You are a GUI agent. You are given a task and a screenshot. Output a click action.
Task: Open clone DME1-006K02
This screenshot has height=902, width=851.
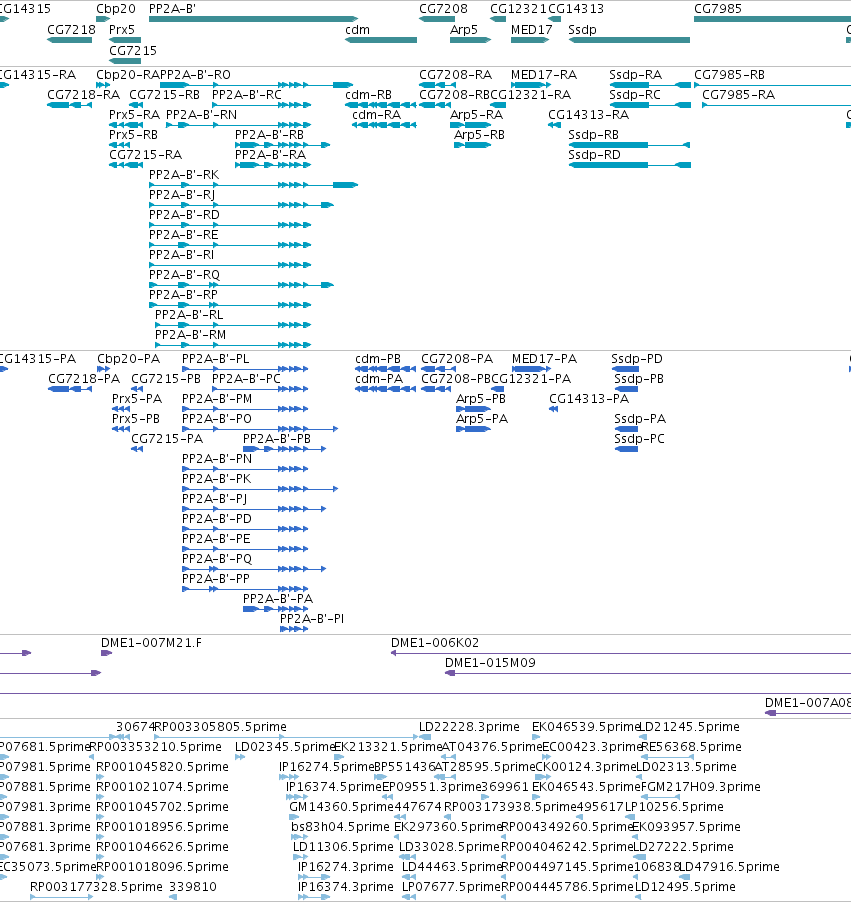tap(434, 643)
